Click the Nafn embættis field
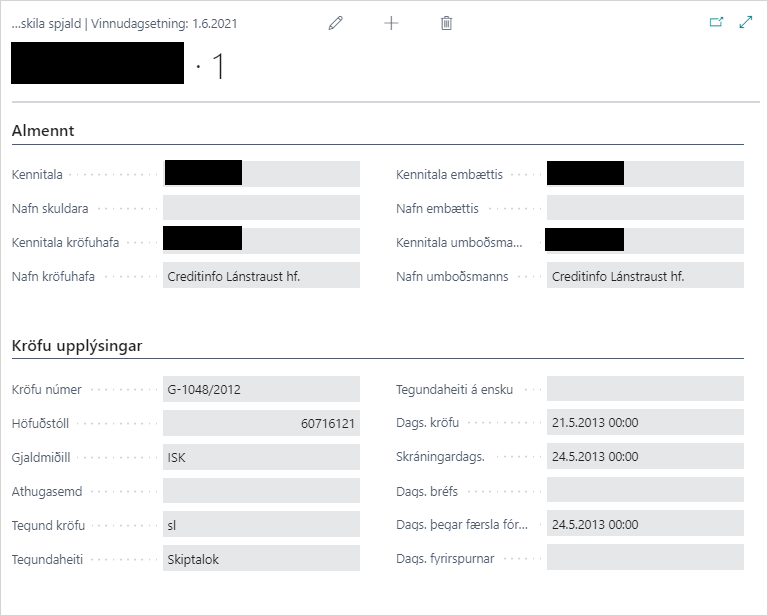768x616 pixels. point(645,208)
